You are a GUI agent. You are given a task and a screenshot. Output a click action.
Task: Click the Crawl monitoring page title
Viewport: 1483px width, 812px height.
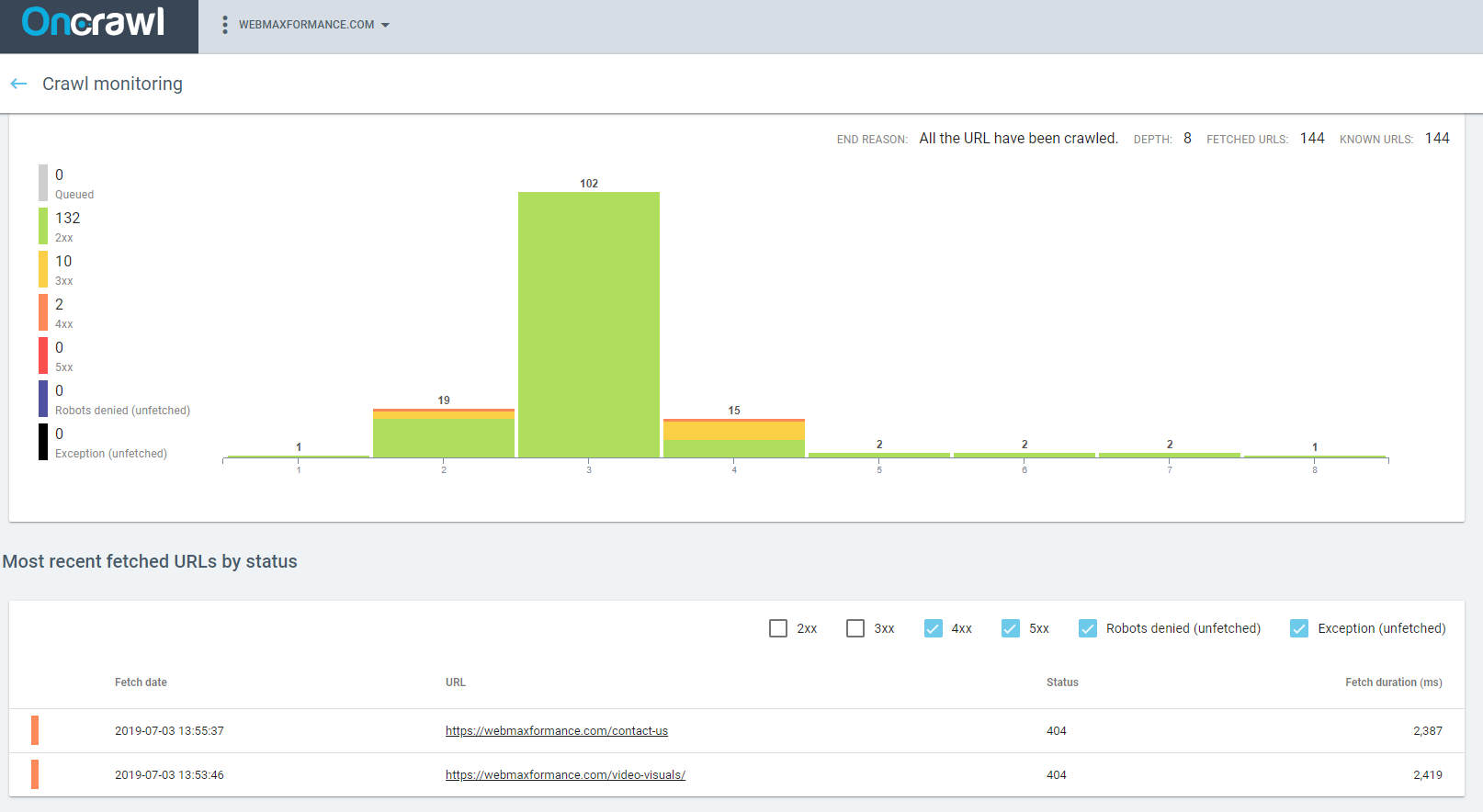tap(112, 84)
